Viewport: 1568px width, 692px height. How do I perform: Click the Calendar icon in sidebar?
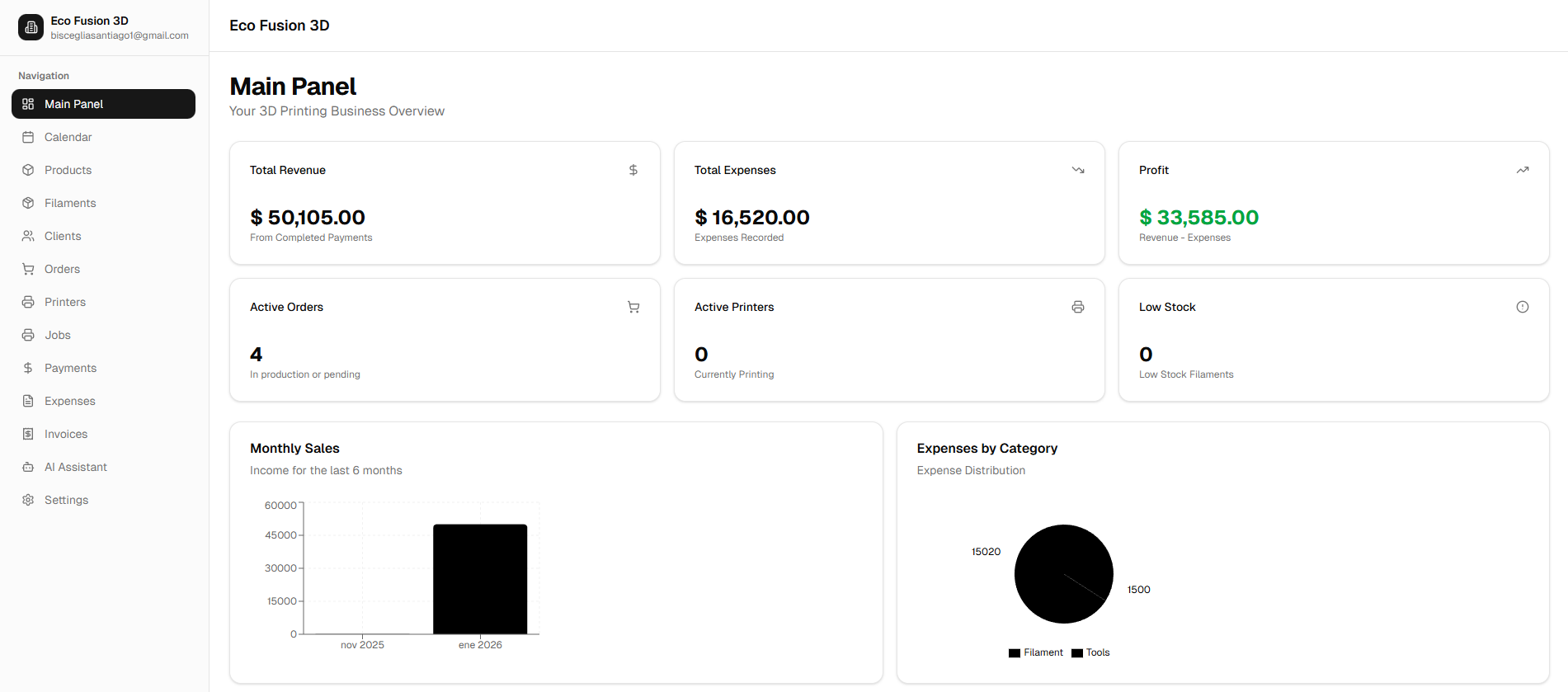coord(28,137)
